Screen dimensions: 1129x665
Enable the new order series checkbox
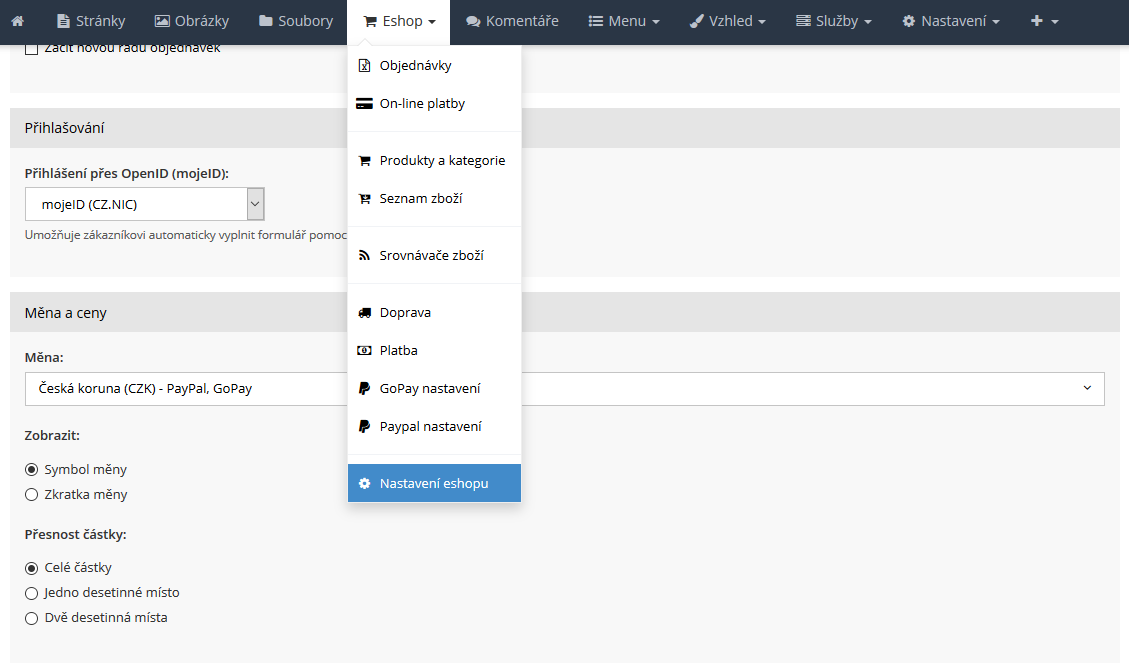pyautogui.click(x=32, y=49)
